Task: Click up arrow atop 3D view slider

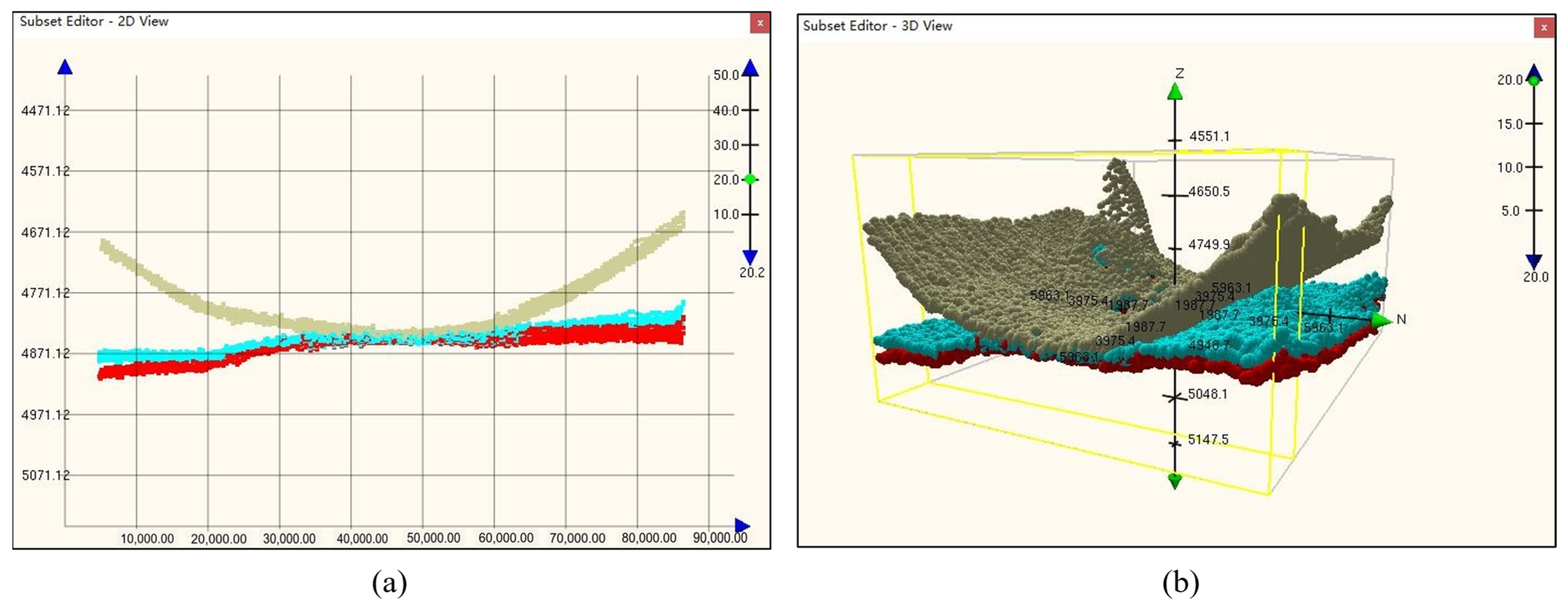Action: pyautogui.click(x=1534, y=69)
